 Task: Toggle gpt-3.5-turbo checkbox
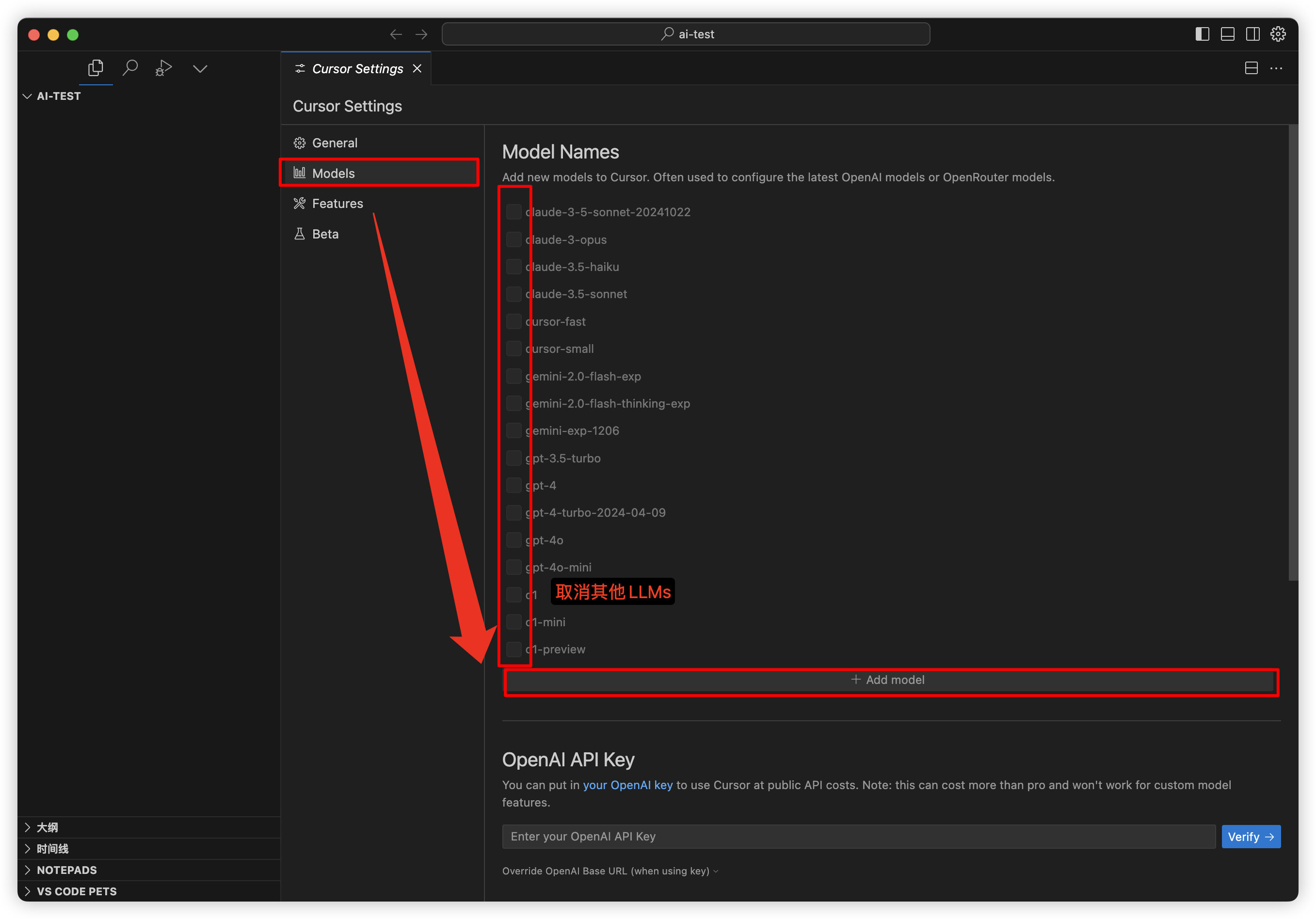click(514, 459)
